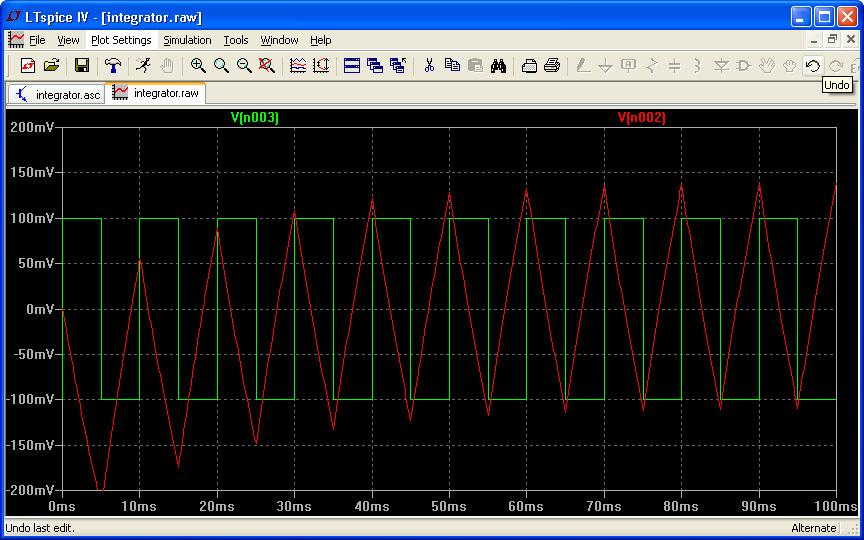864x540 pixels.
Task: Click the green V(n003) trace label
Action: (x=255, y=117)
